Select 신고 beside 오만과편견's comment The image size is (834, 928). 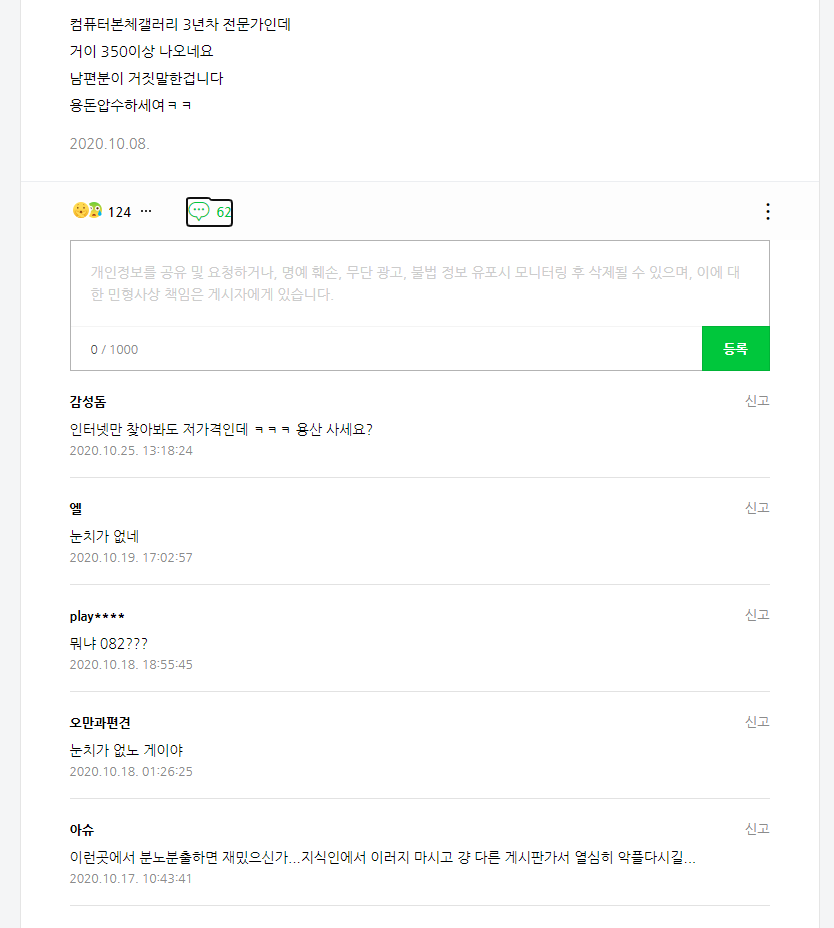click(x=757, y=722)
